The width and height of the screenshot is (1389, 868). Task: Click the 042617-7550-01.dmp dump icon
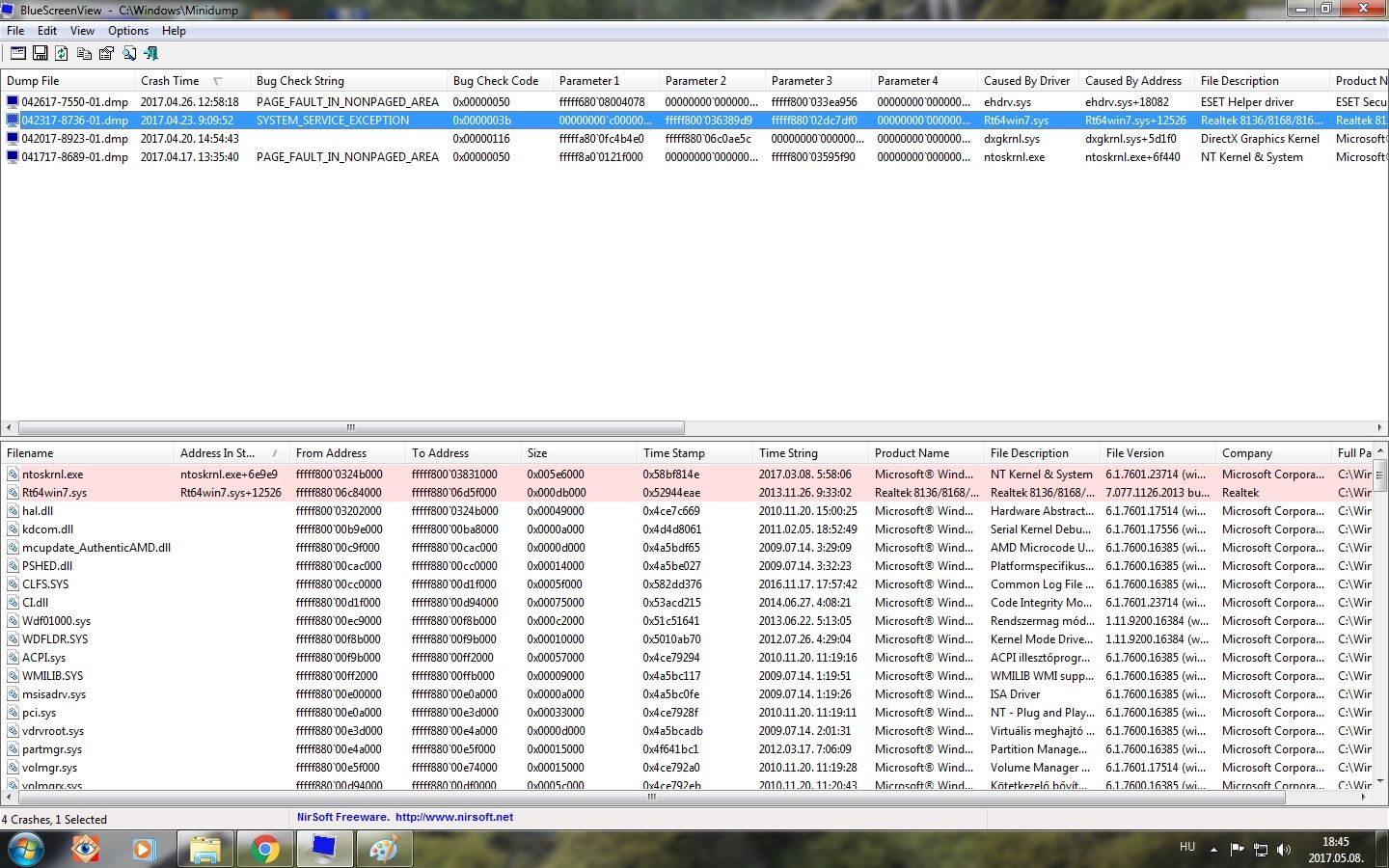pyautogui.click(x=13, y=101)
